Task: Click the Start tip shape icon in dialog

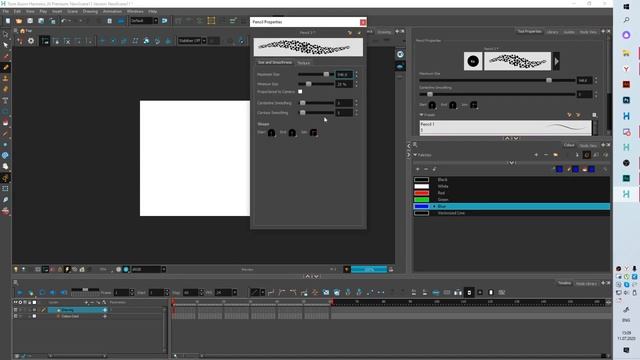Action: (271, 133)
